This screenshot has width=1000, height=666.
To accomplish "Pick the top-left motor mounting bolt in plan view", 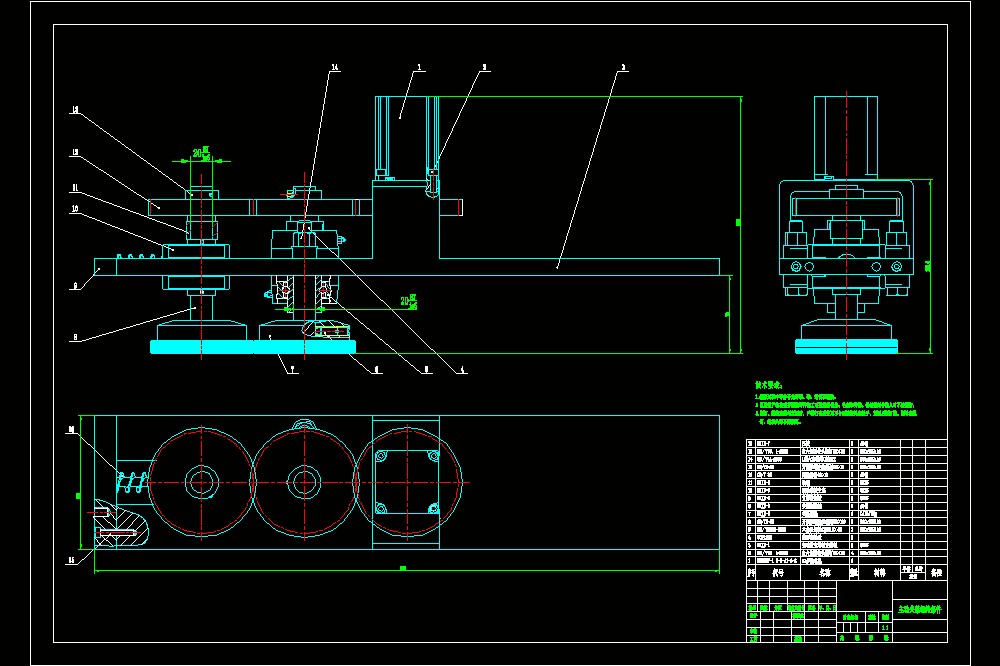I will [381, 456].
